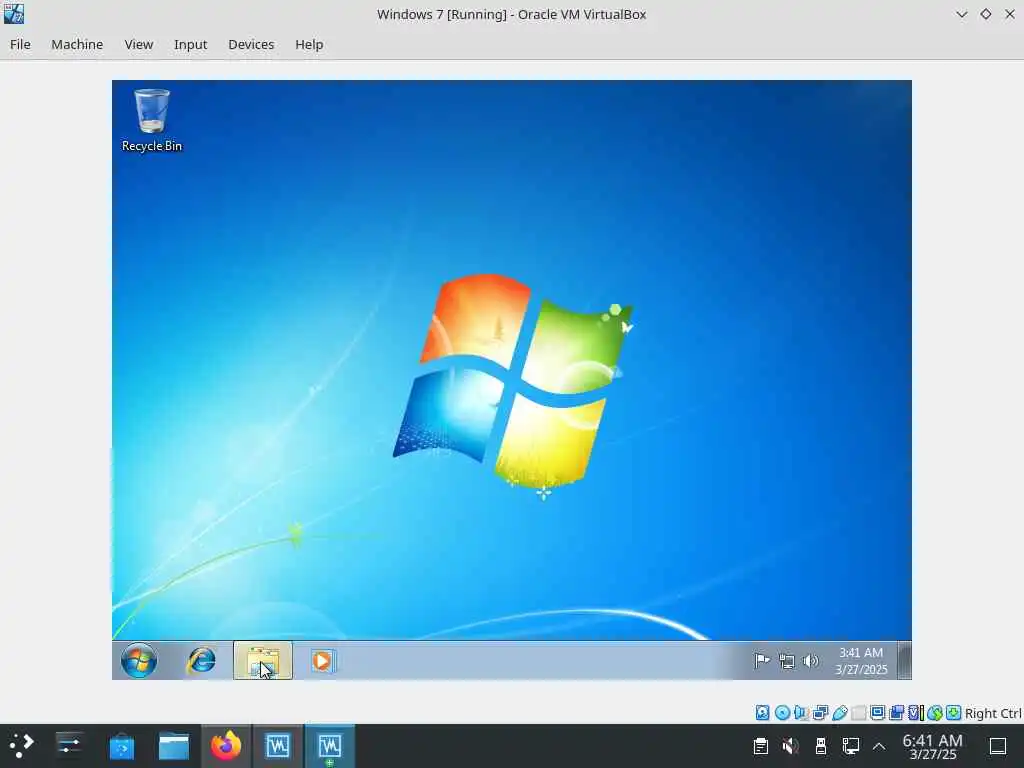Open the KDE application launcher
The height and width of the screenshot is (768, 1024).
pos(21,745)
